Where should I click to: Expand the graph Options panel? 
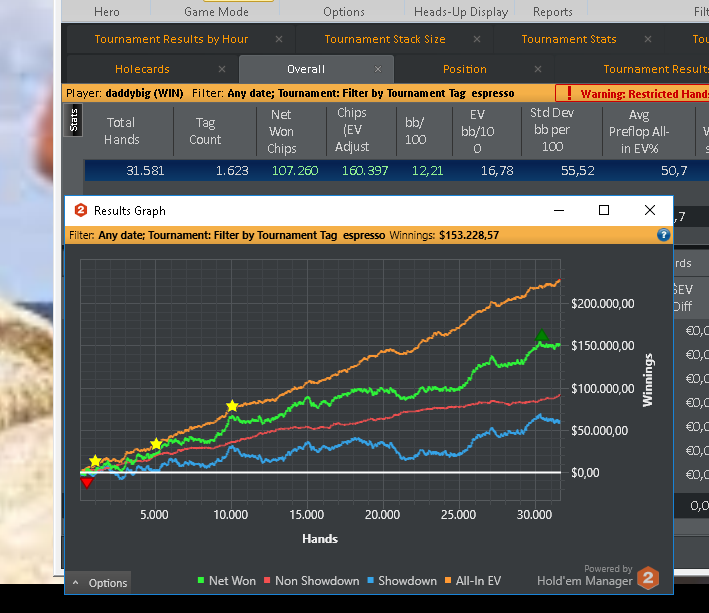100,583
